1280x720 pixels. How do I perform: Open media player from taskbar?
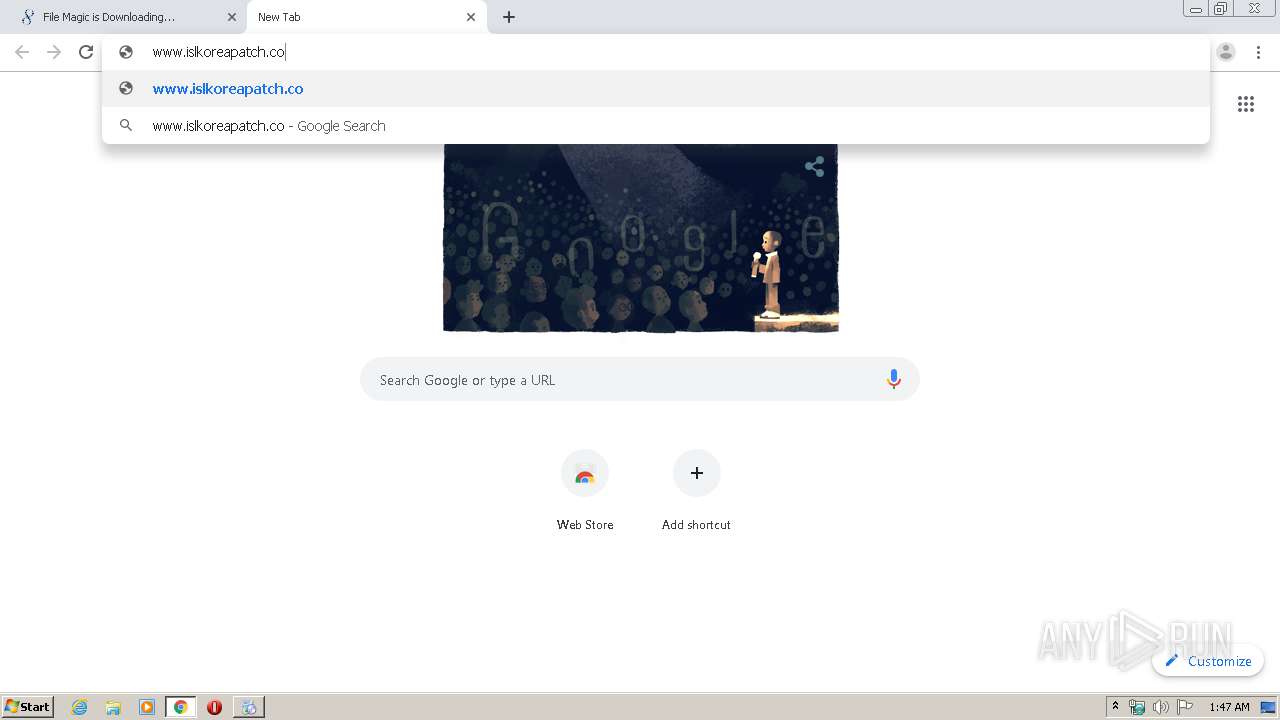point(147,707)
